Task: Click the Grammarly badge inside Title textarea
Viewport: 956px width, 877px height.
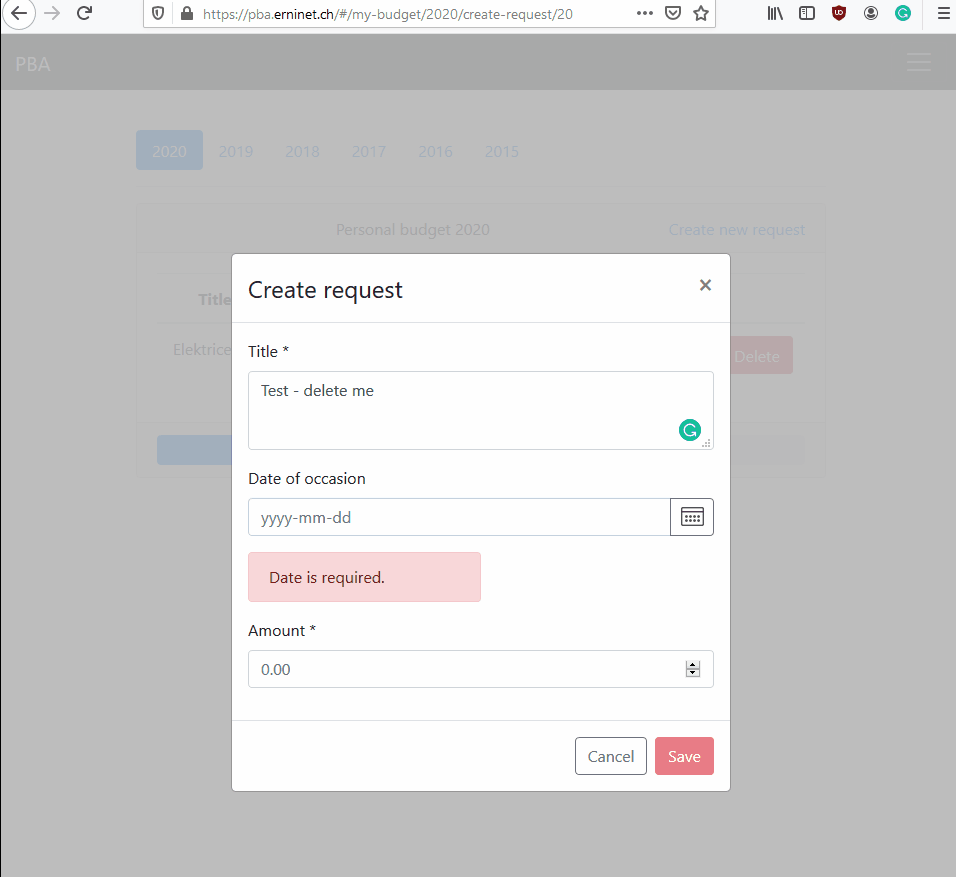Action: tap(690, 430)
